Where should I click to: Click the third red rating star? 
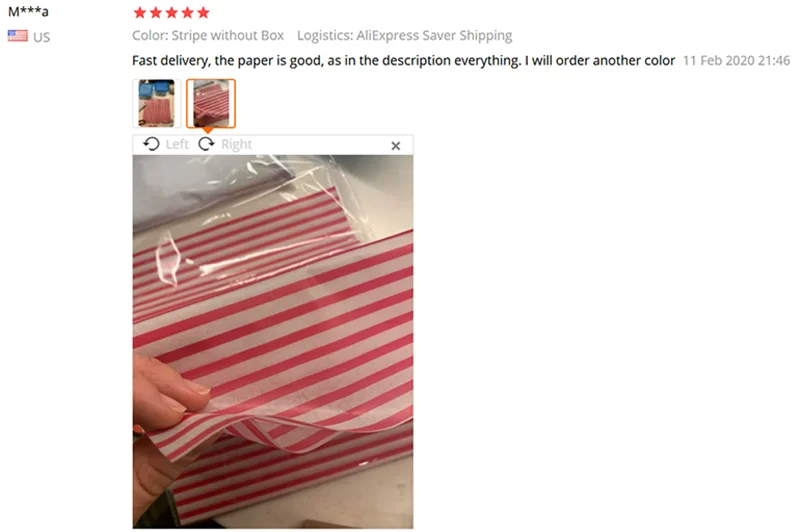click(171, 13)
